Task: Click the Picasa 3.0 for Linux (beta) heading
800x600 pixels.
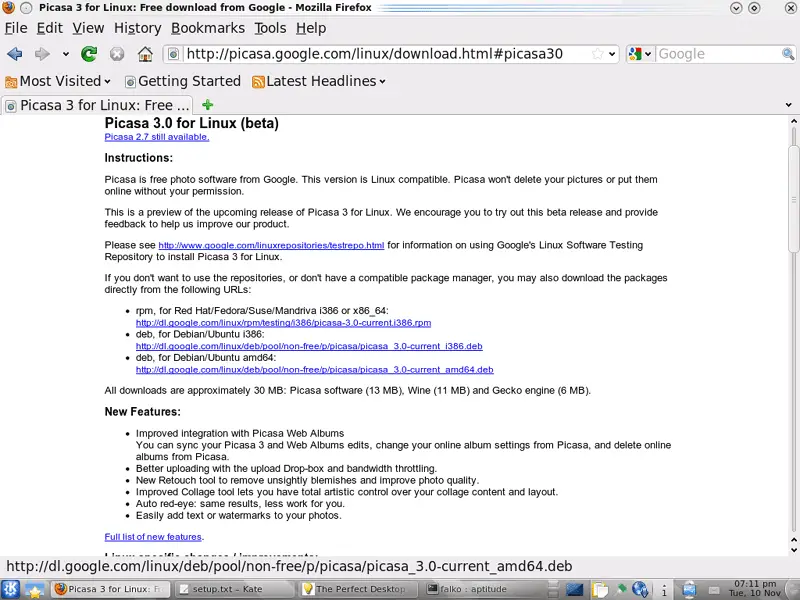Action: click(192, 123)
